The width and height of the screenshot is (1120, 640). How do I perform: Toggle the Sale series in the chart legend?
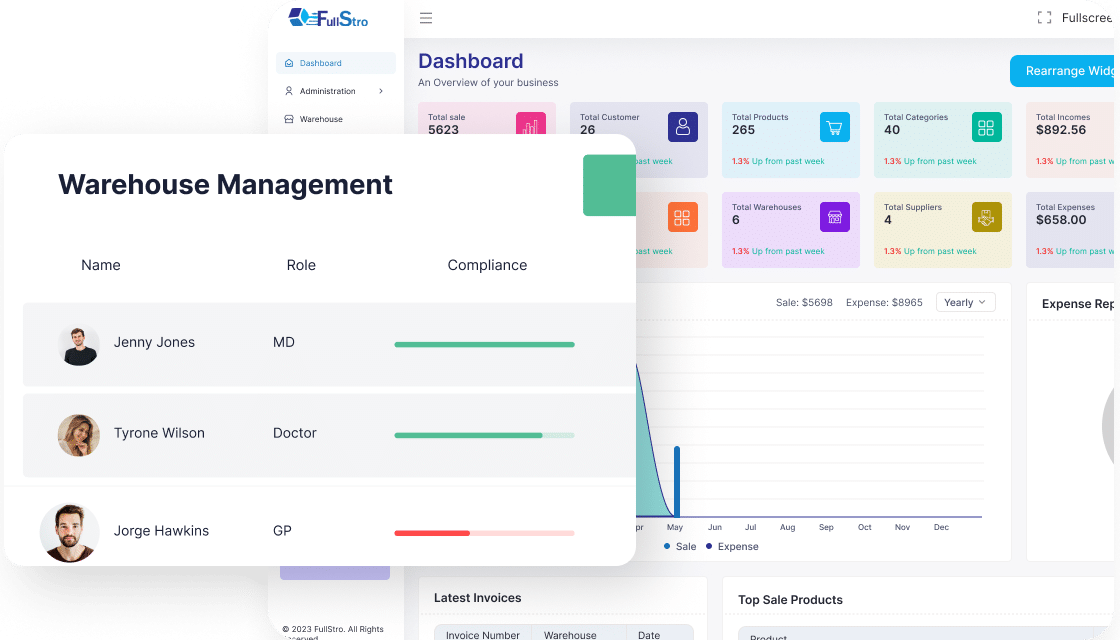pos(679,546)
